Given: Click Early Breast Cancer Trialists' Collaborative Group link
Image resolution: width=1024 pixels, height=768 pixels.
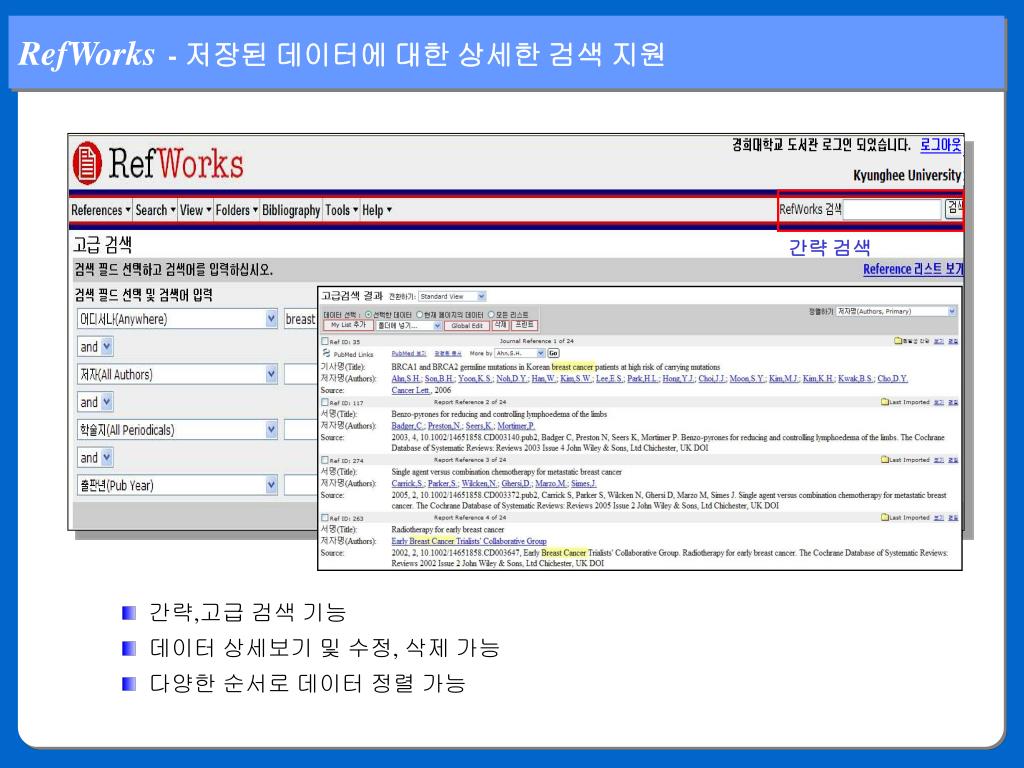Looking at the screenshot, I should tap(469, 541).
